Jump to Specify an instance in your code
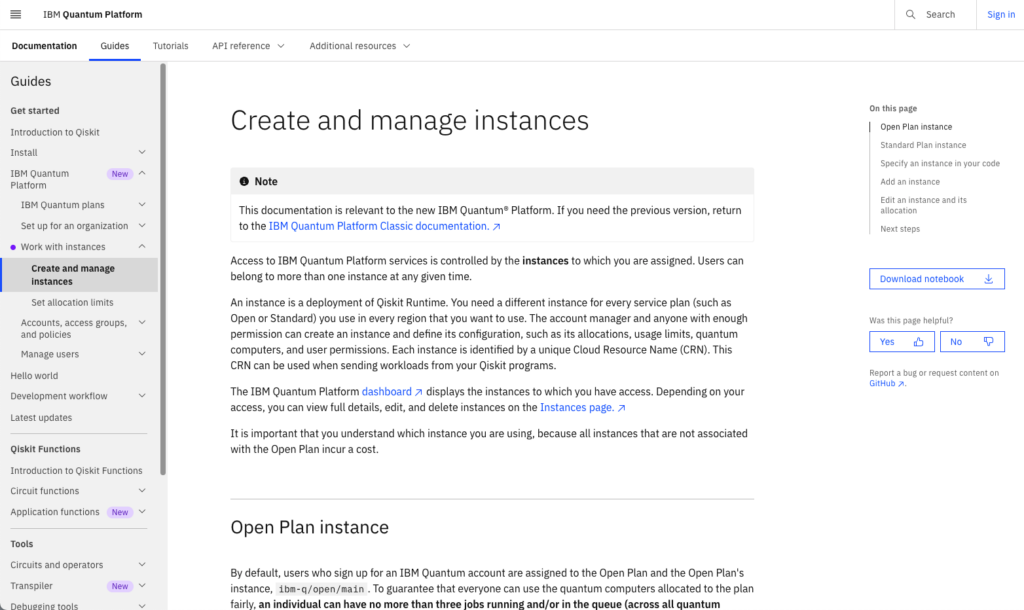The width and height of the screenshot is (1024, 610). coord(940,163)
